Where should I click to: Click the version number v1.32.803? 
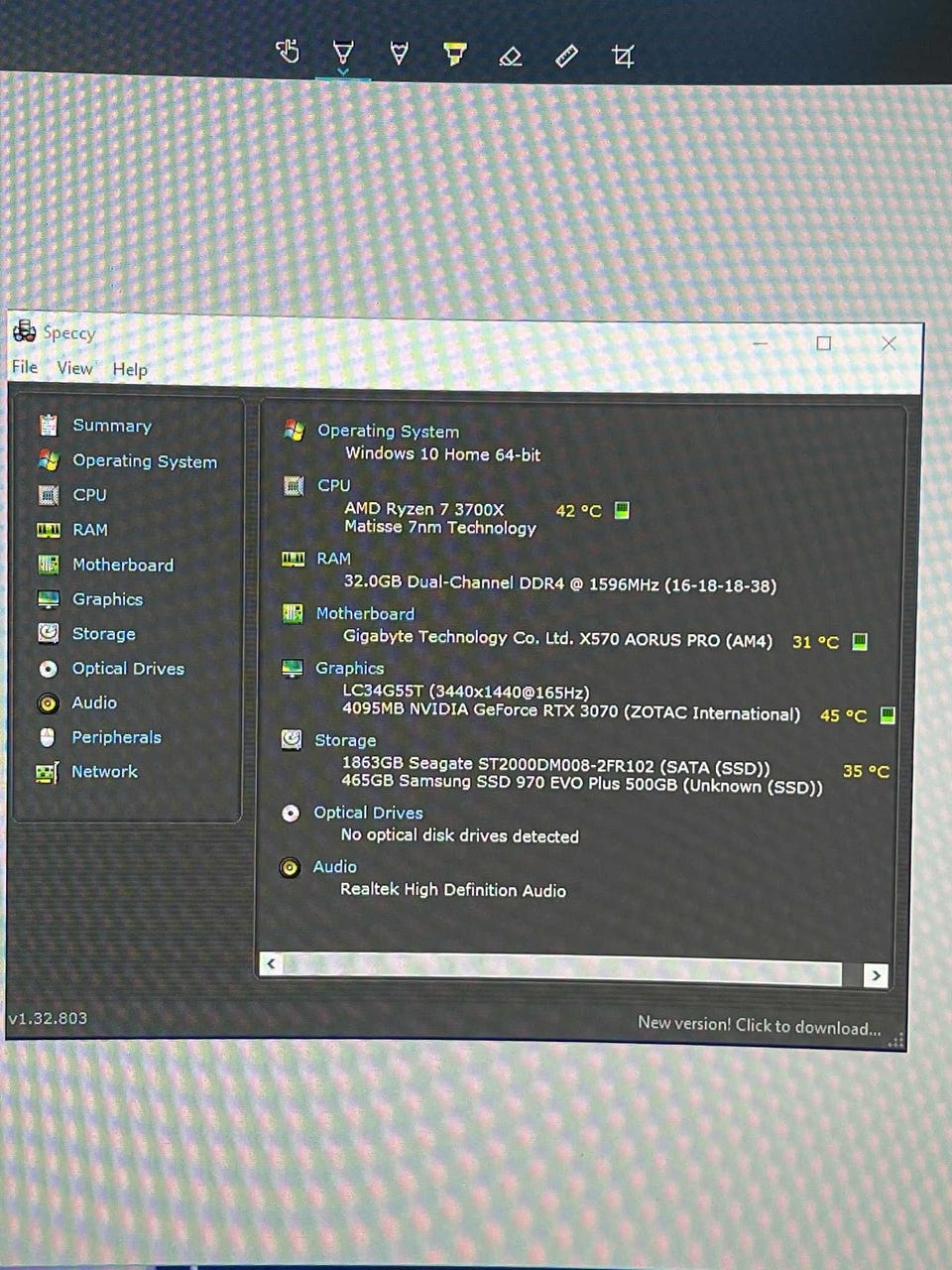coord(48,1018)
